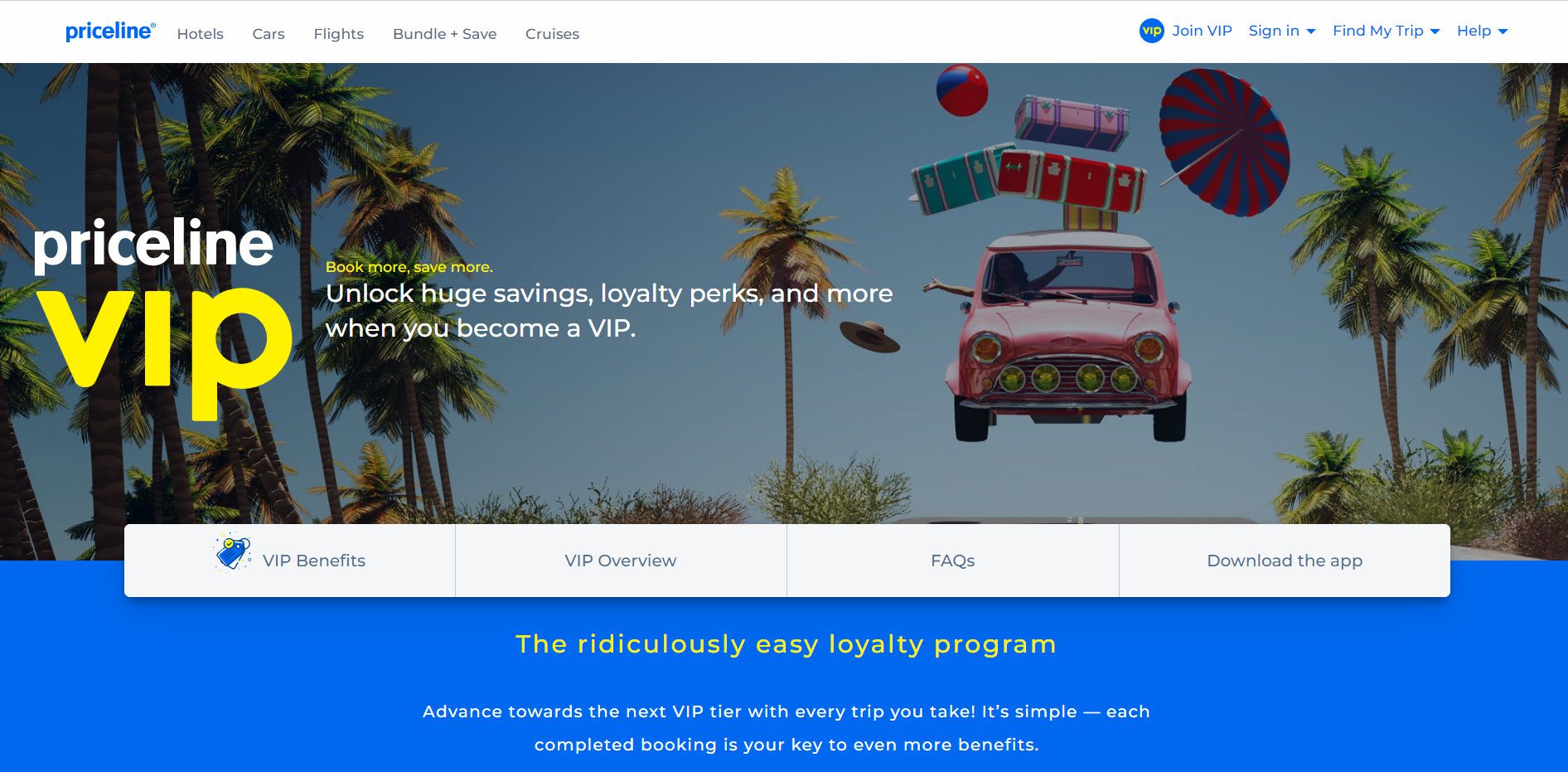Click the floating brown hat graphic

(869, 337)
